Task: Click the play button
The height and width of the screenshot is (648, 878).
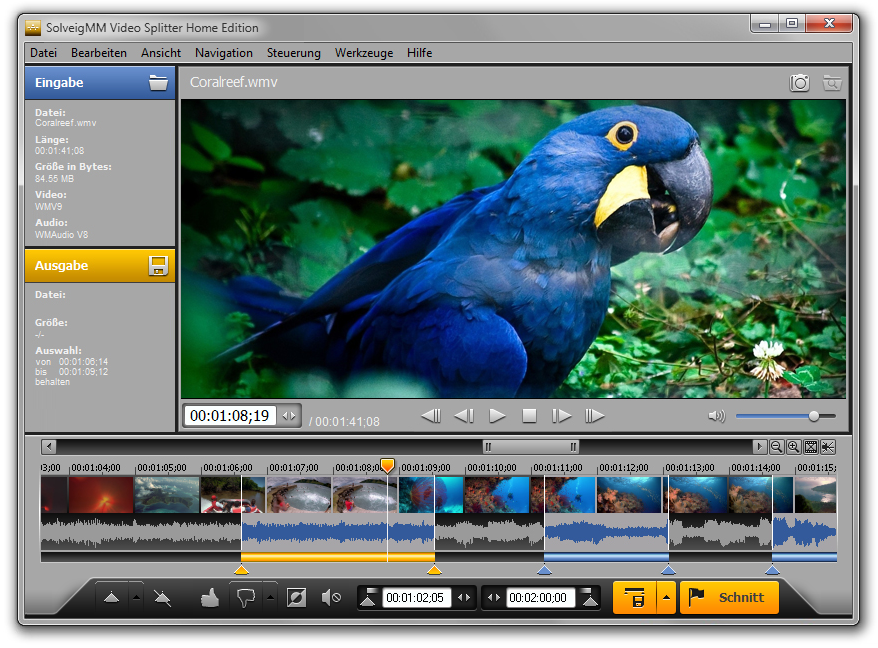Action: (497, 416)
